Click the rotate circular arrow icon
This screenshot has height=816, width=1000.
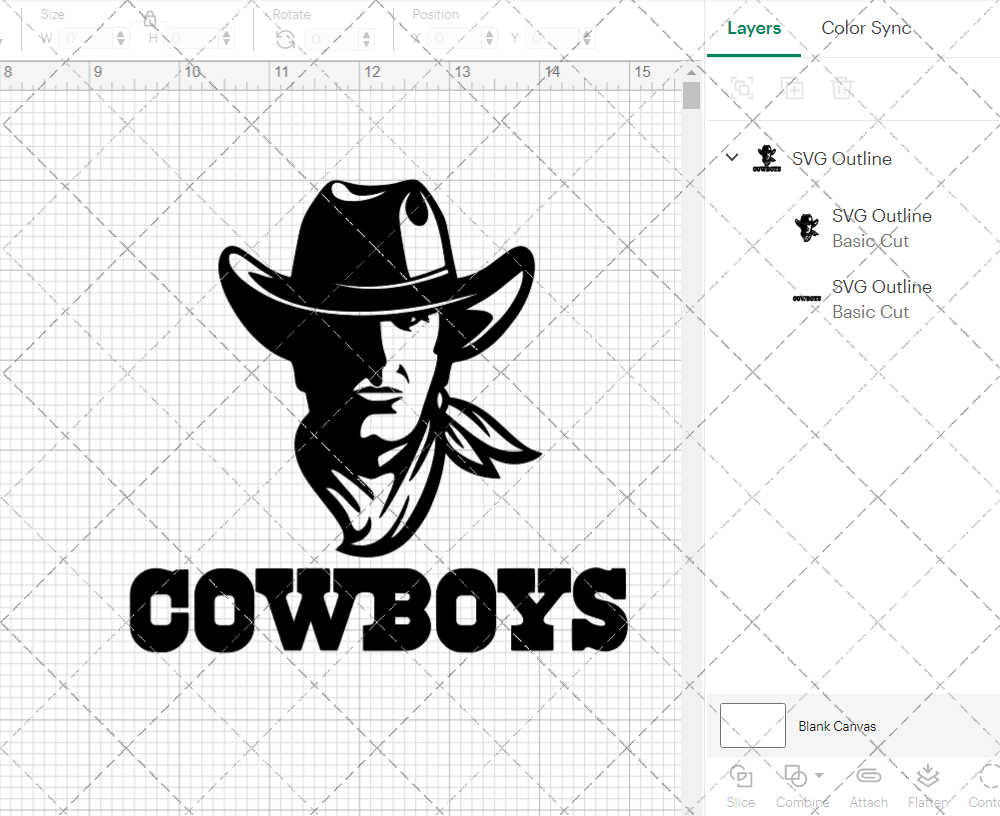tap(286, 40)
